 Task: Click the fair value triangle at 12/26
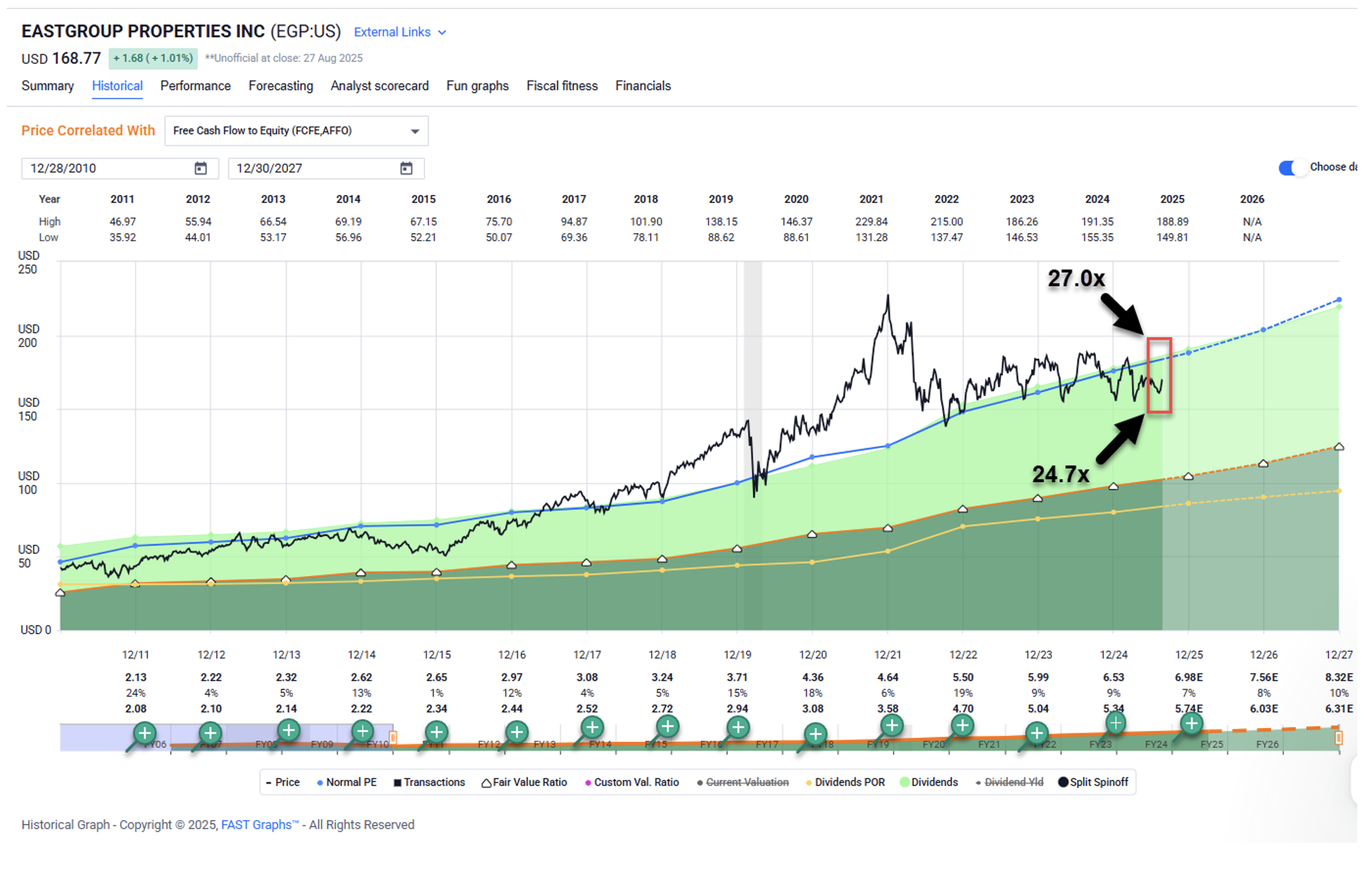coord(1263,464)
